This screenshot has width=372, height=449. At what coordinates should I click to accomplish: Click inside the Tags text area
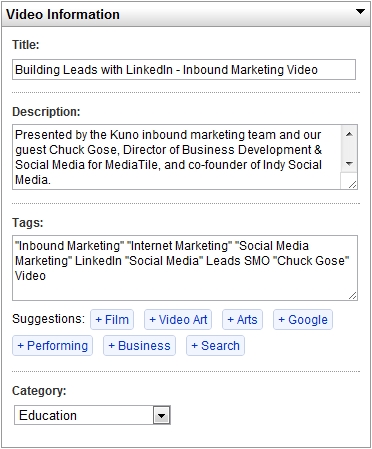click(185, 268)
